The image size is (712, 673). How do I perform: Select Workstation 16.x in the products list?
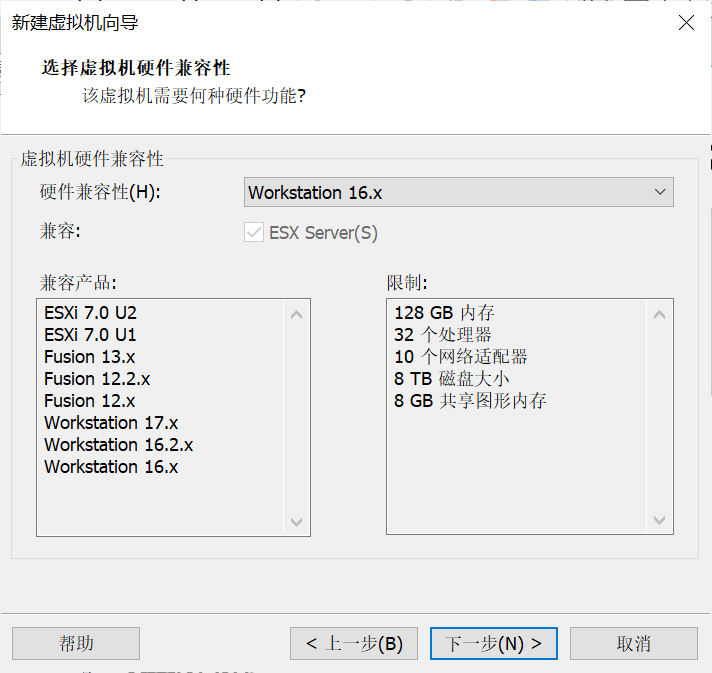pos(111,467)
